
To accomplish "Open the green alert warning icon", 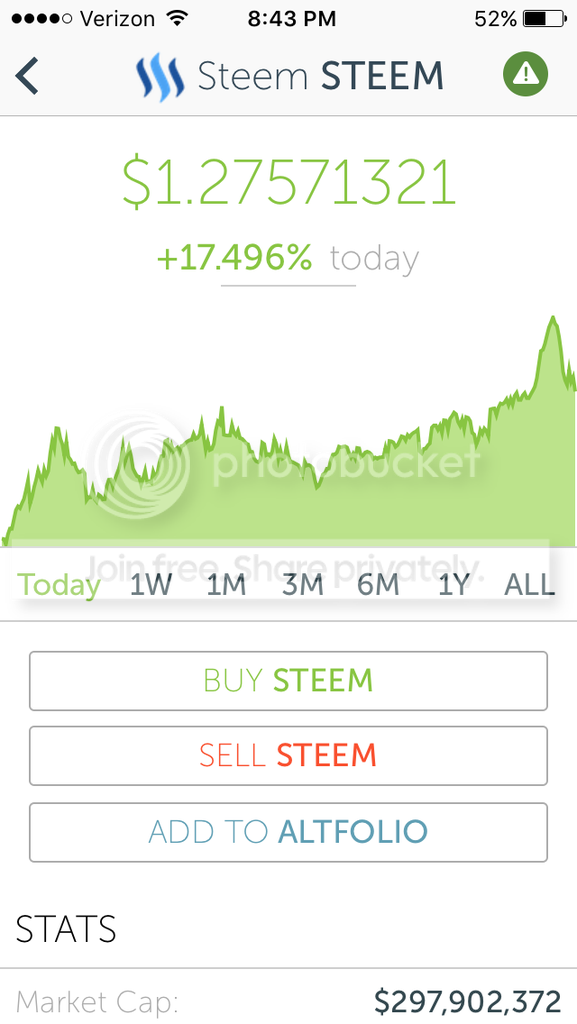I will pos(525,74).
